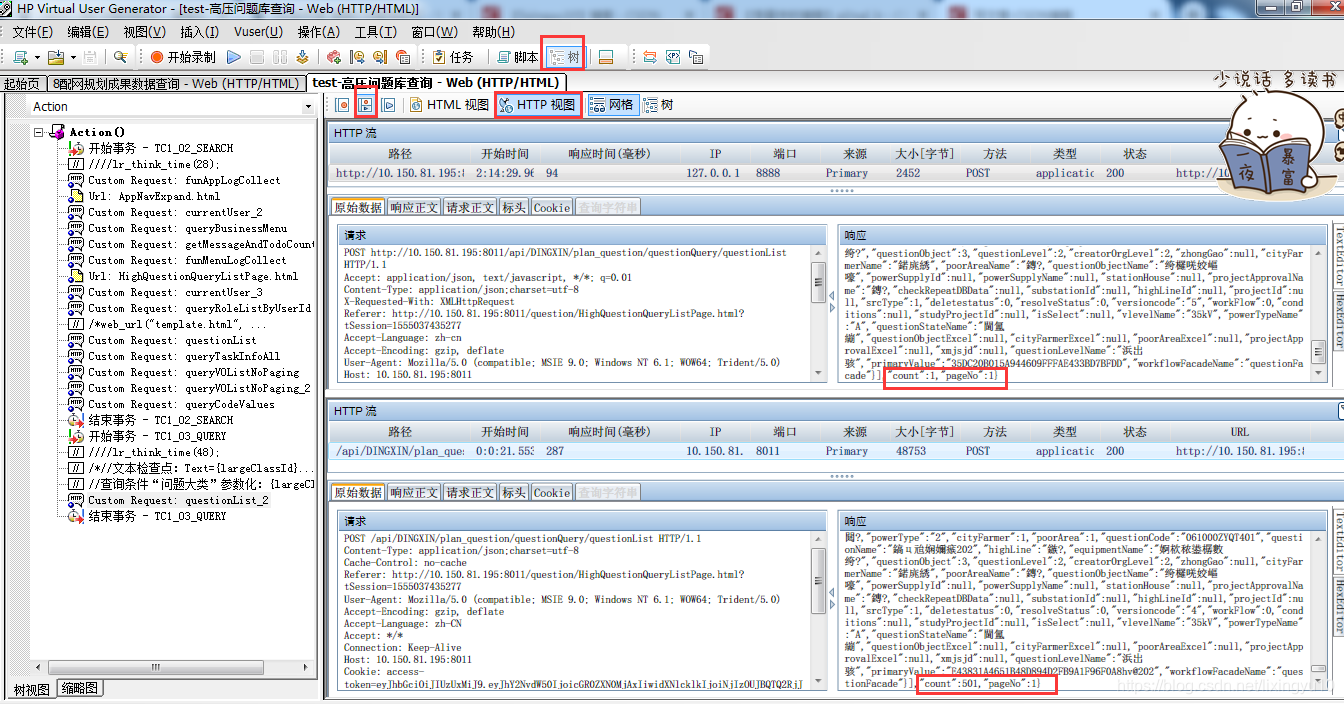Click the find magnifier icon in toolbar
This screenshot has height=704, width=1344.
pyautogui.click(x=120, y=57)
